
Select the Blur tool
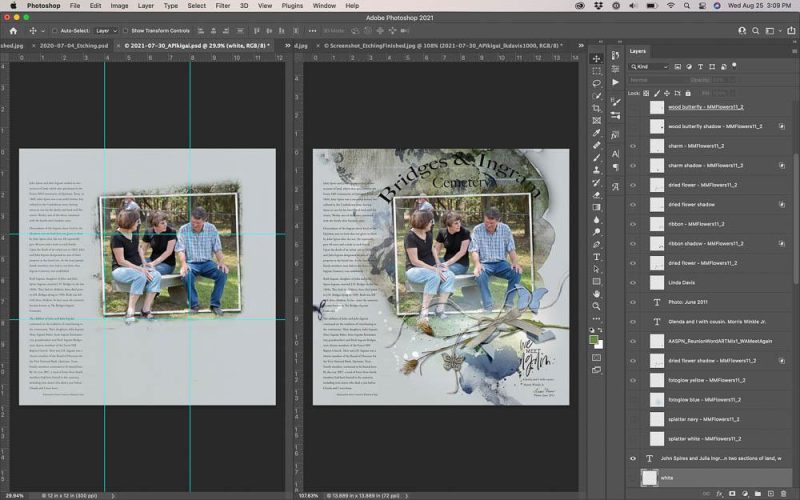point(596,219)
